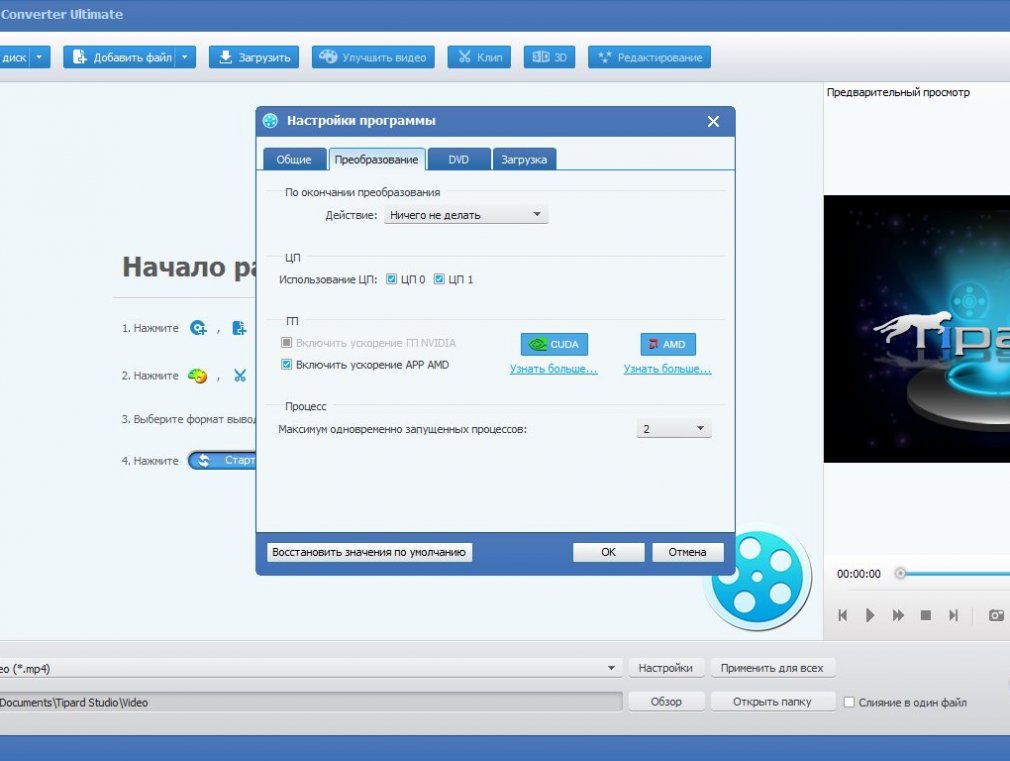Click the settings dialog title icon
Viewport: 1010px width, 761px height.
coord(271,120)
